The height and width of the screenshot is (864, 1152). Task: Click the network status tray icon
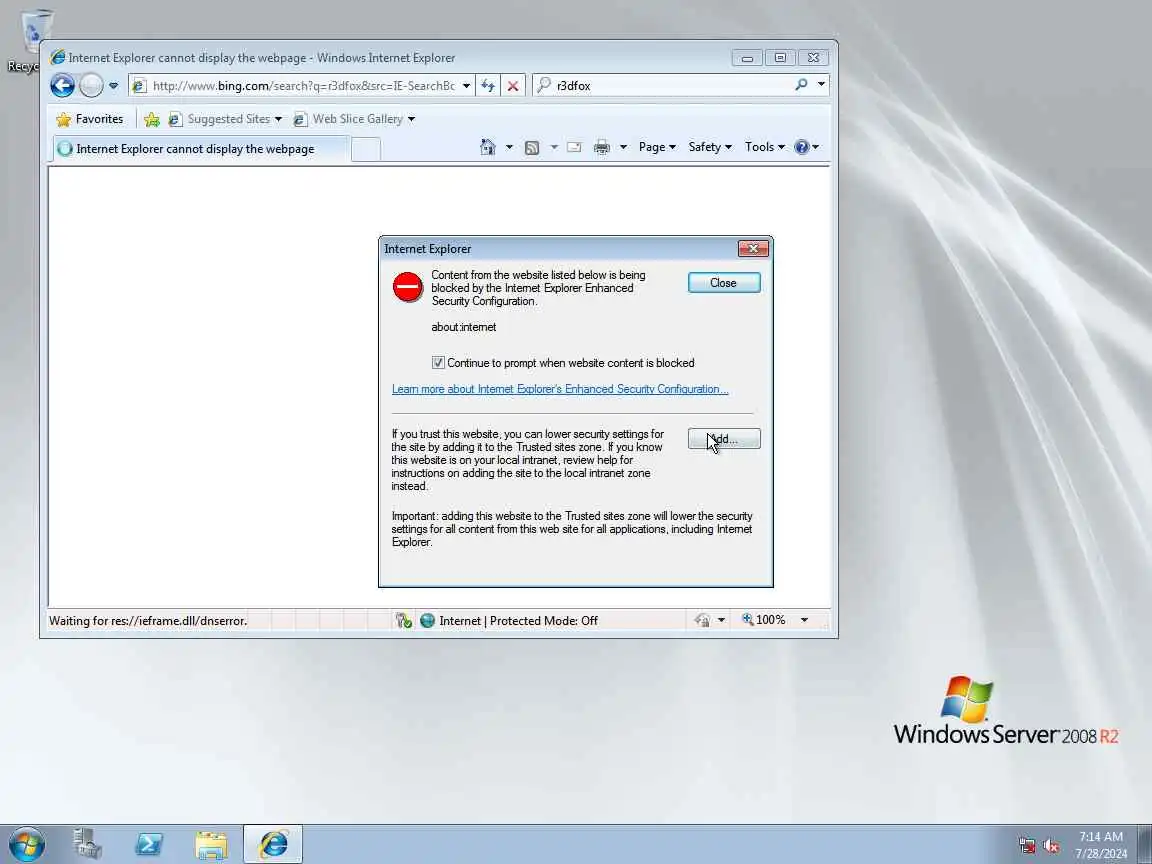click(1027, 845)
